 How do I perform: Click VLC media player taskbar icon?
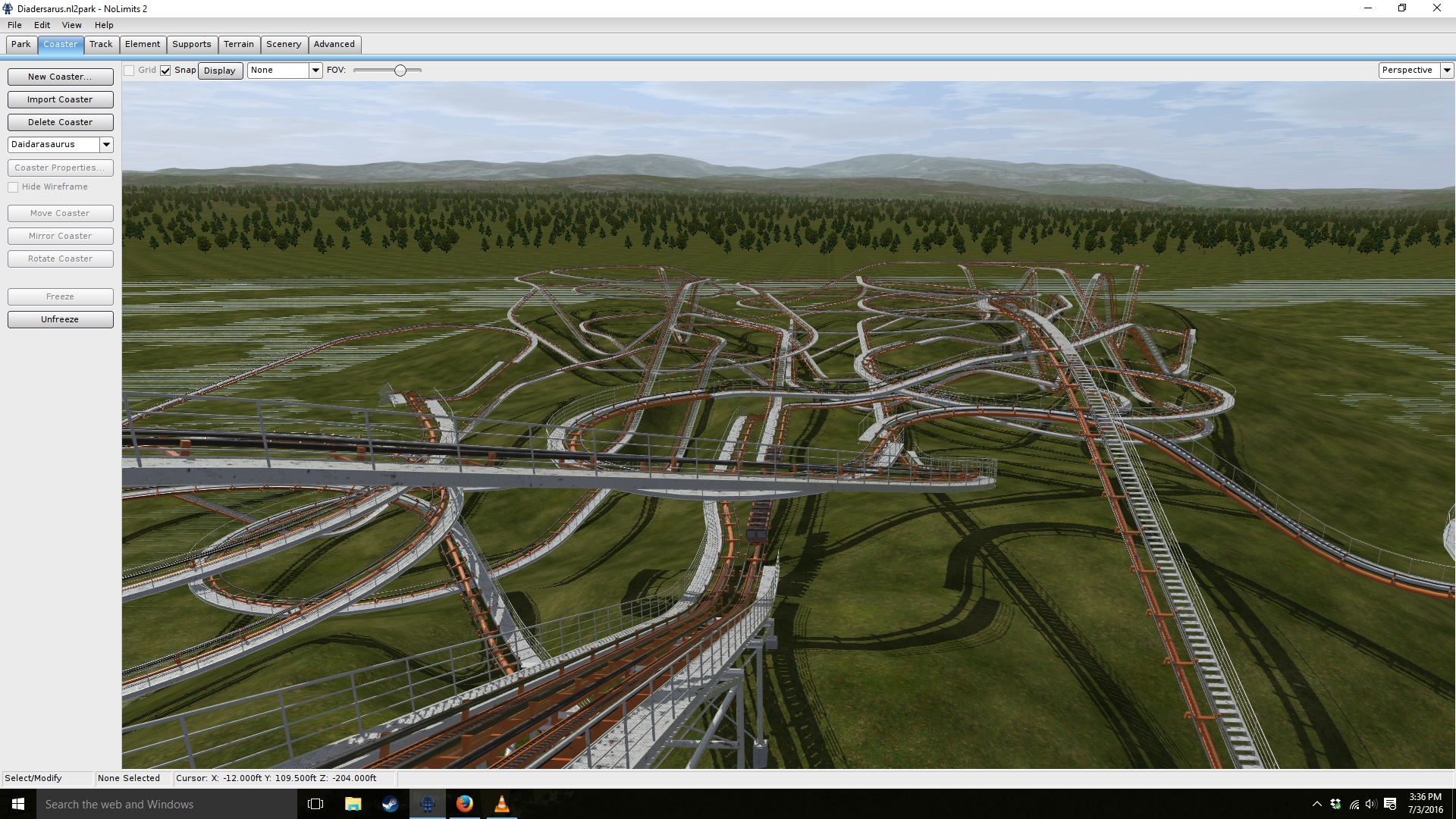501,804
